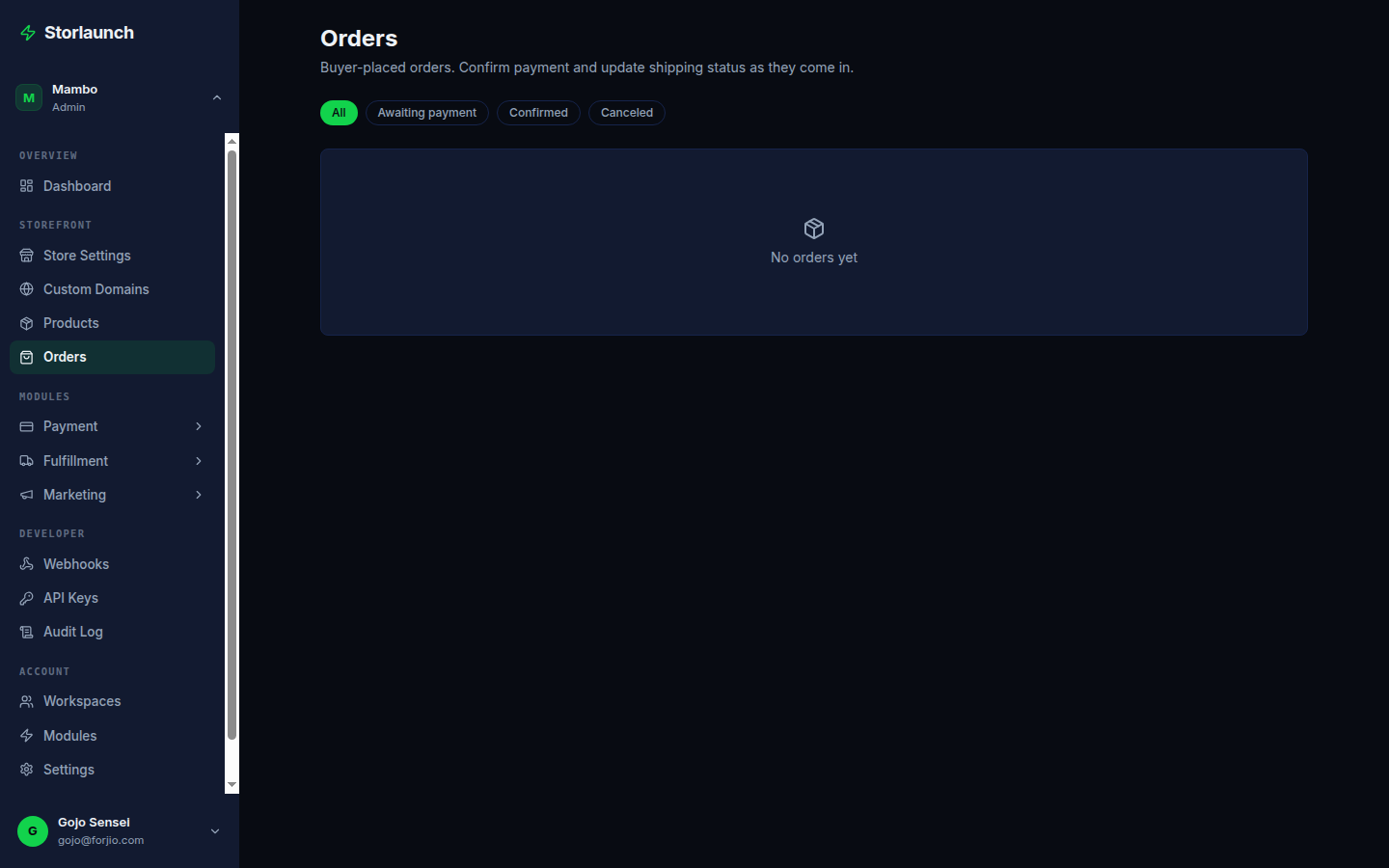Filter orders by Confirmed

(x=538, y=113)
